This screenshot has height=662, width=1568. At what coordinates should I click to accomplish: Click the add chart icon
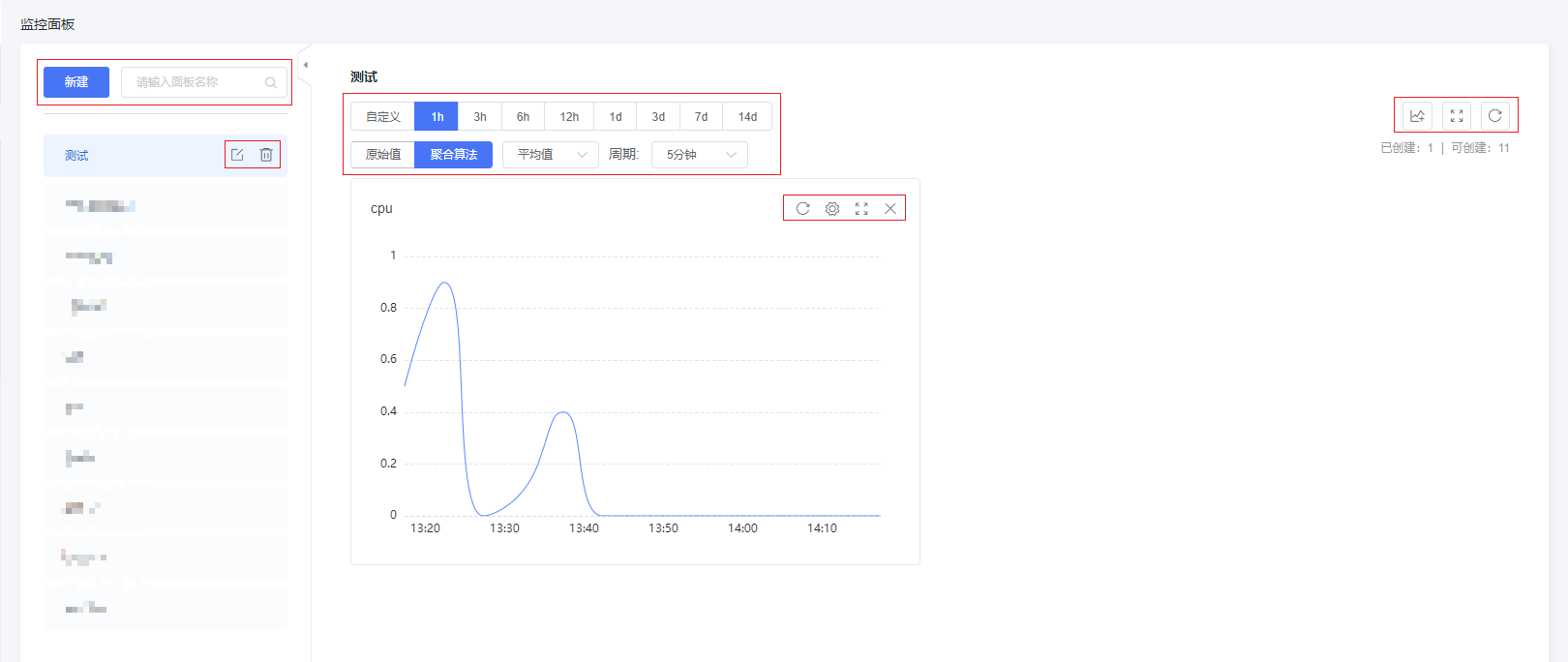tap(1417, 116)
